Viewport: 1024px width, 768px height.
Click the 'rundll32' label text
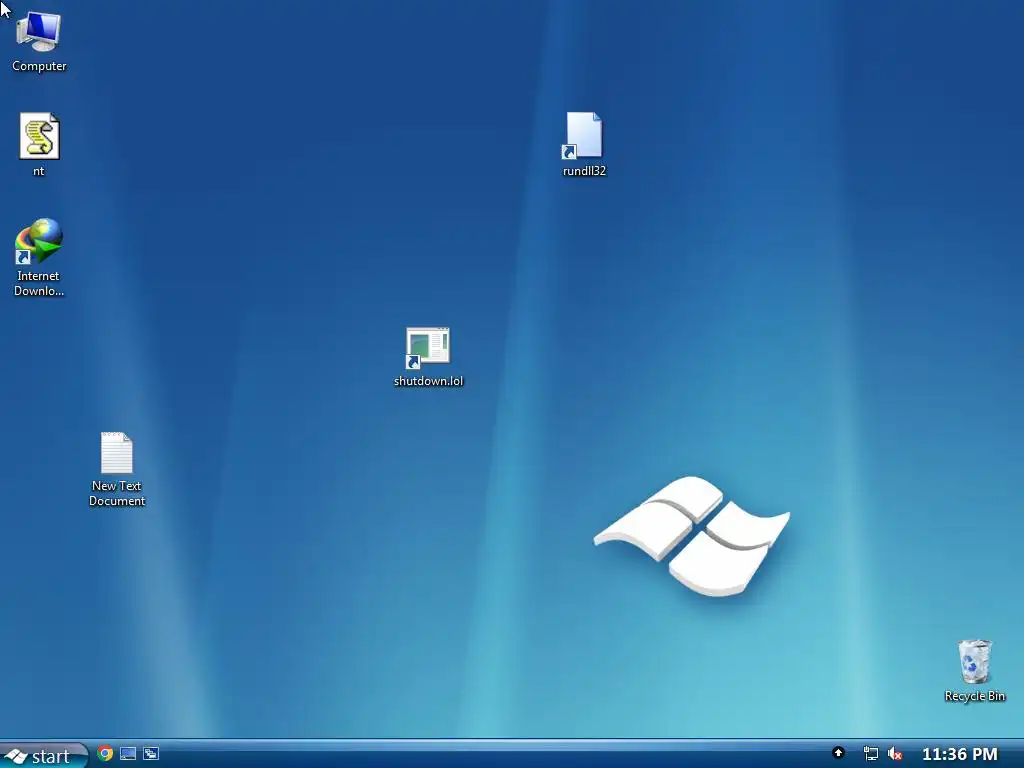coord(584,171)
